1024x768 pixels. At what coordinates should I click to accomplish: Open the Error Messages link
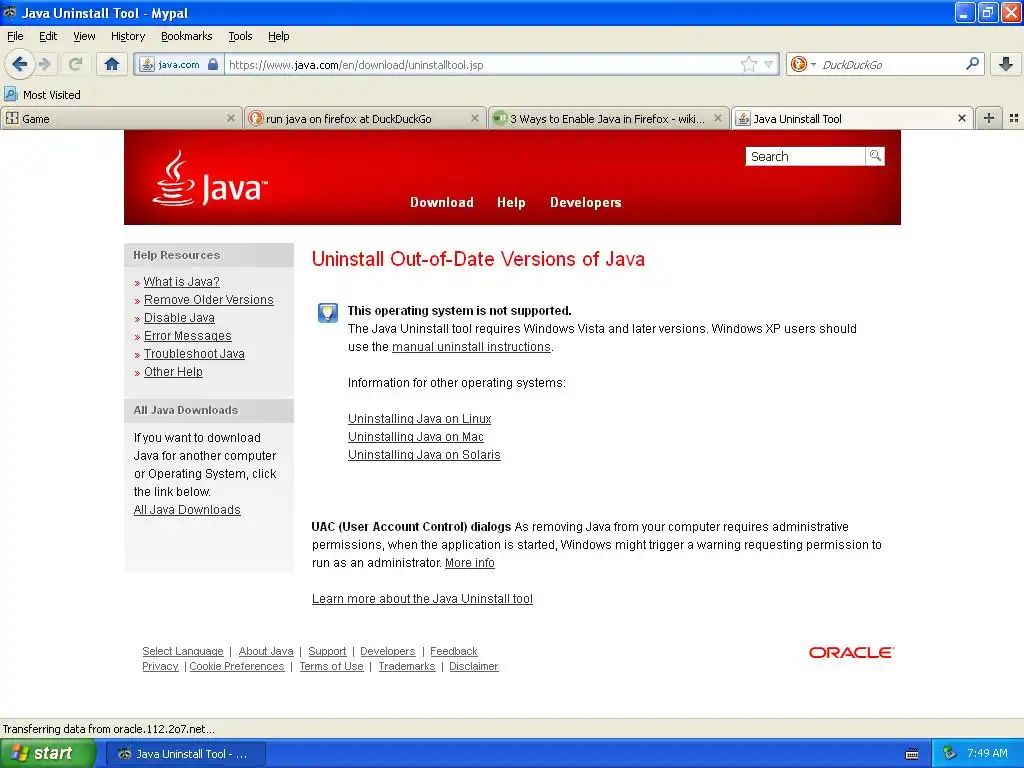[188, 336]
